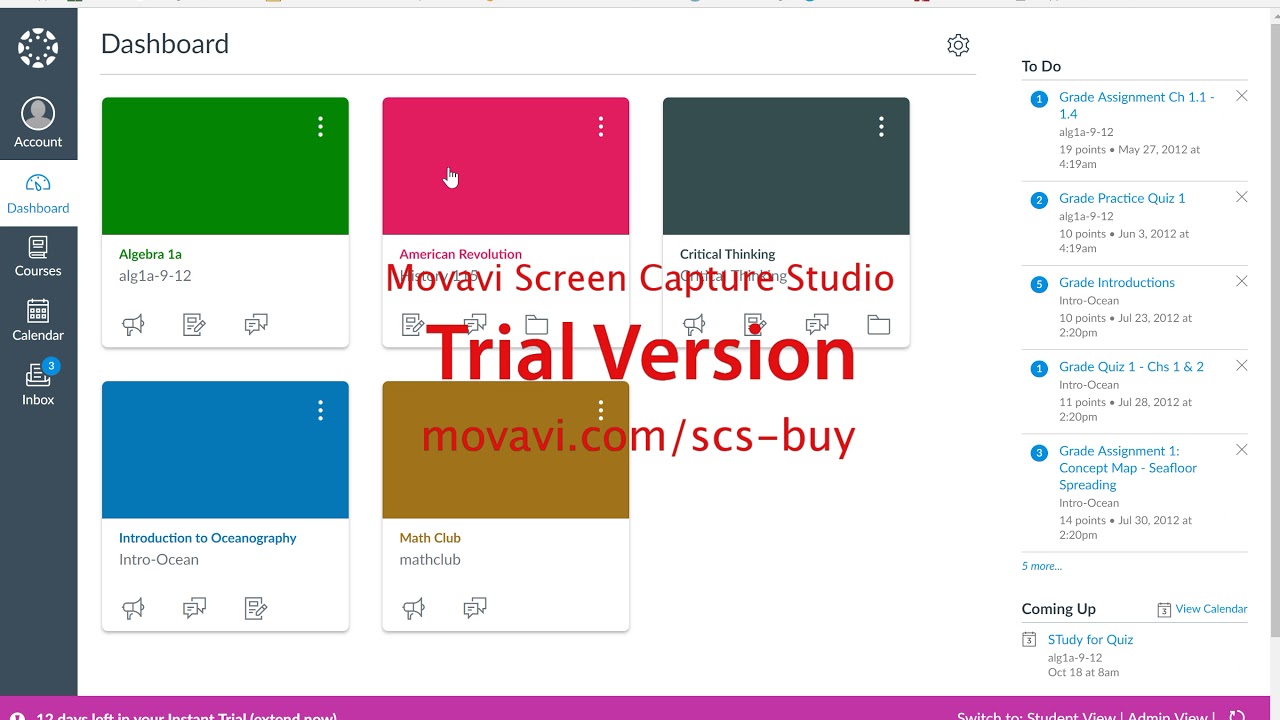This screenshot has height=720, width=1280.
Task: Dismiss Grade Assignment 1: Concept Map to-do
Action: [x=1241, y=450]
